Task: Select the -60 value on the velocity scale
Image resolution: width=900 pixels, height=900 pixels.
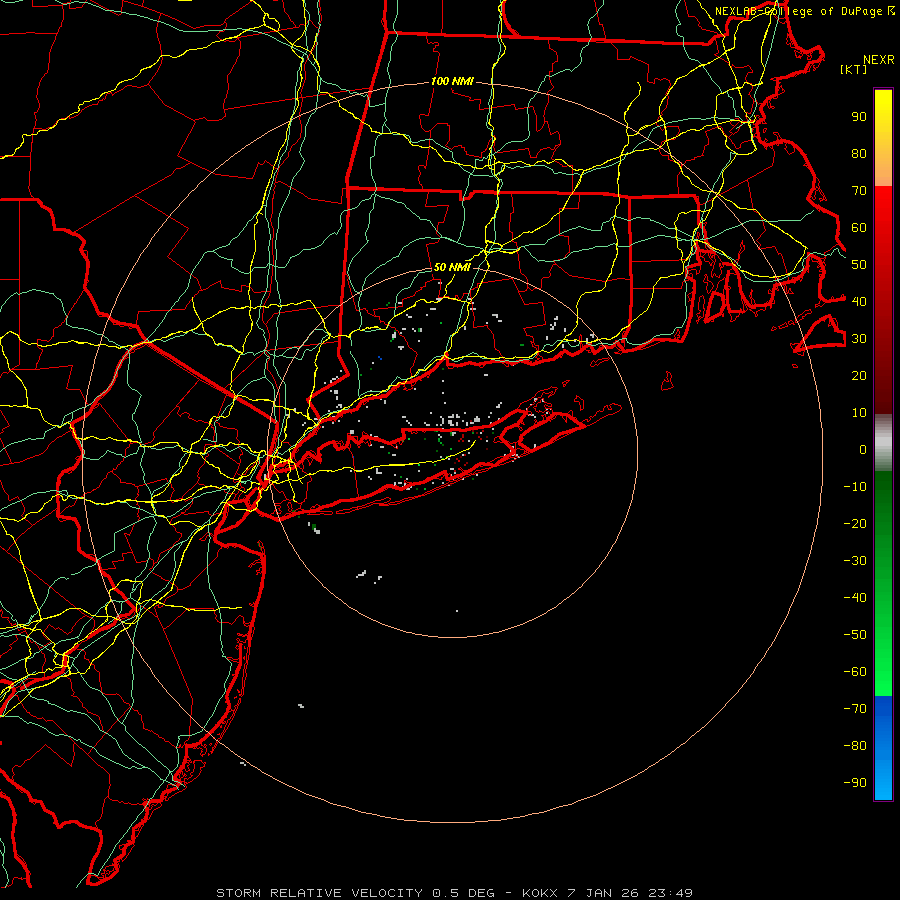Action: coord(855,672)
